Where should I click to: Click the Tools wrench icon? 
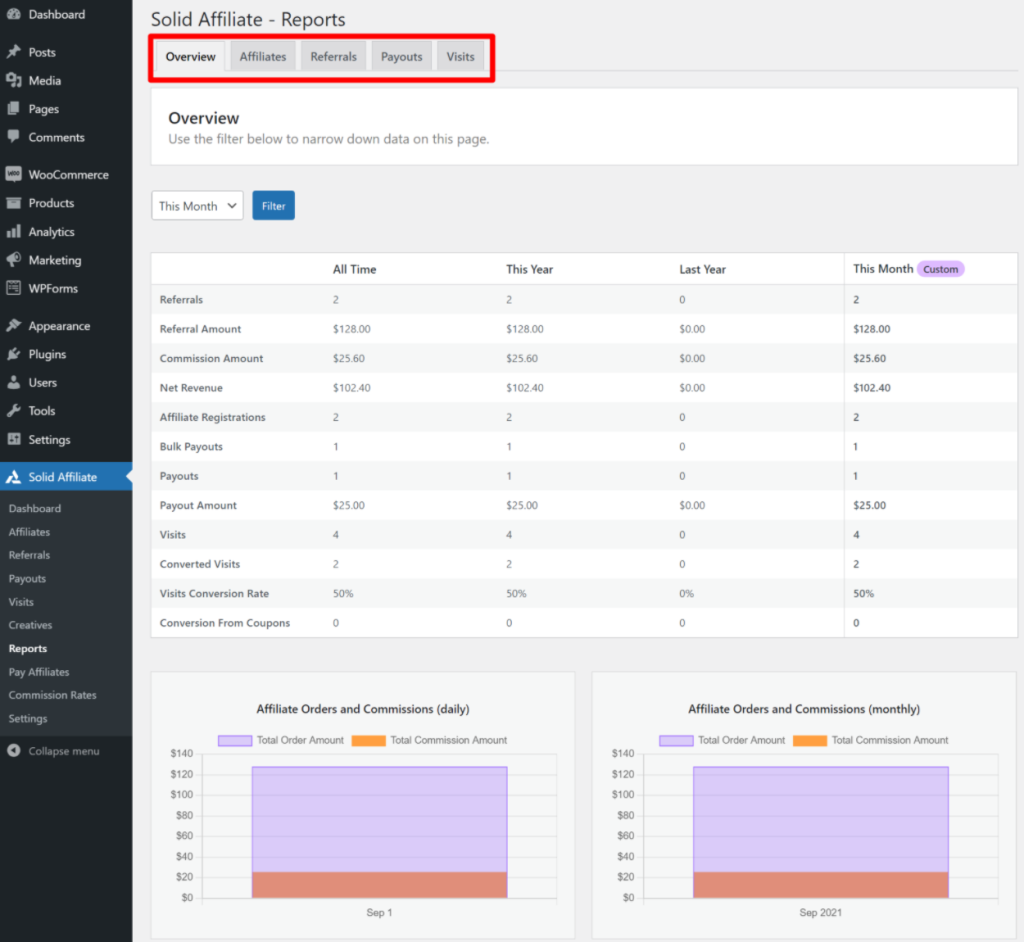(x=14, y=410)
